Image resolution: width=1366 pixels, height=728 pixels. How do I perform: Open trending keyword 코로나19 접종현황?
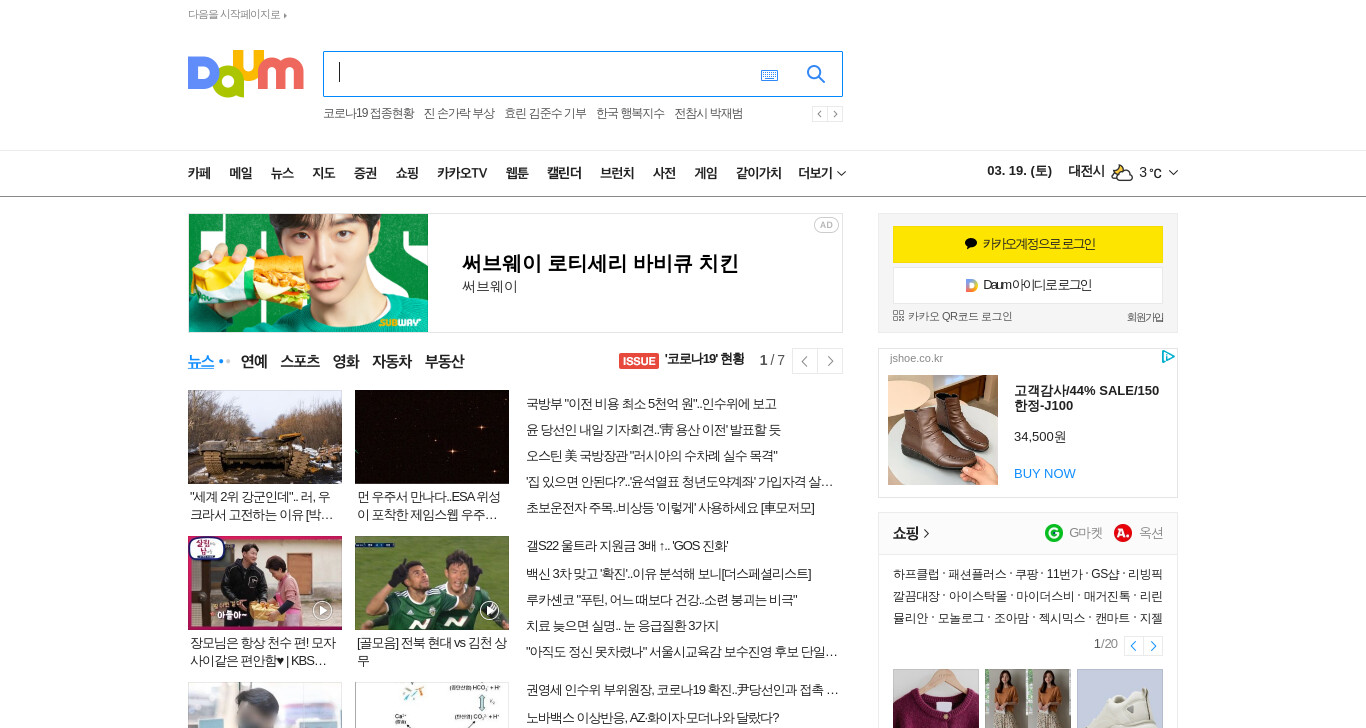click(368, 114)
